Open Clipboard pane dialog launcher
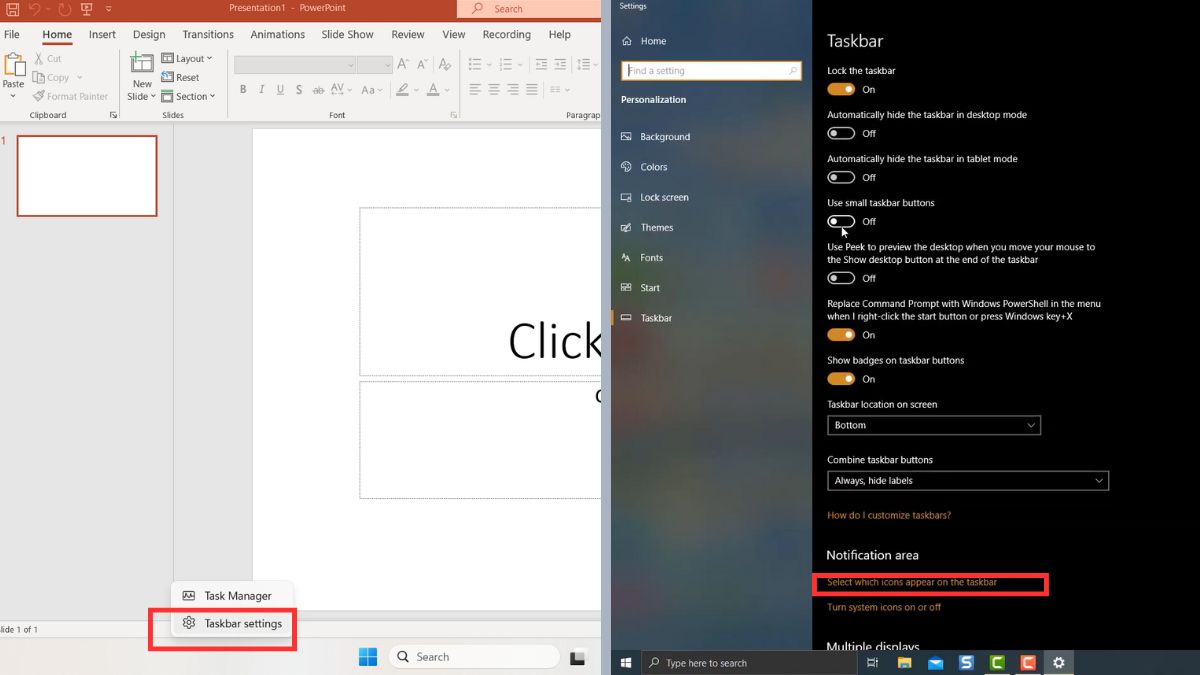Viewport: 1200px width, 675px height. click(x=113, y=115)
